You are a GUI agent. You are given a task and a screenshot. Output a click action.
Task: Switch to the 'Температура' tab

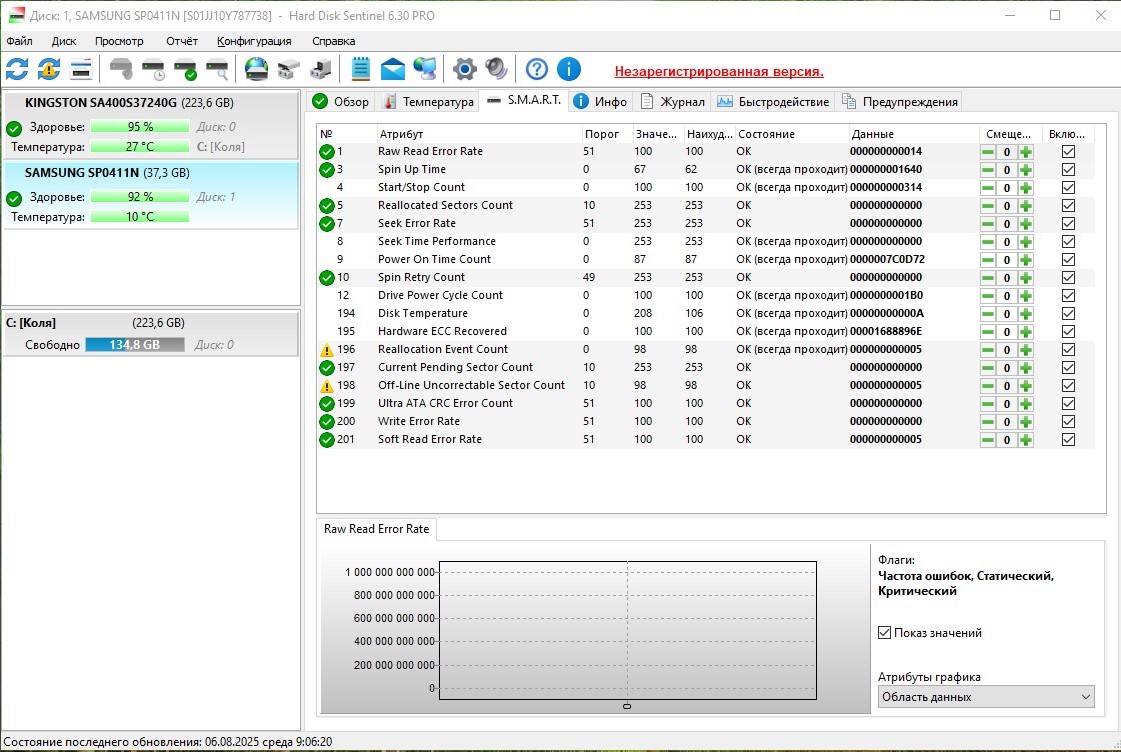(x=429, y=102)
